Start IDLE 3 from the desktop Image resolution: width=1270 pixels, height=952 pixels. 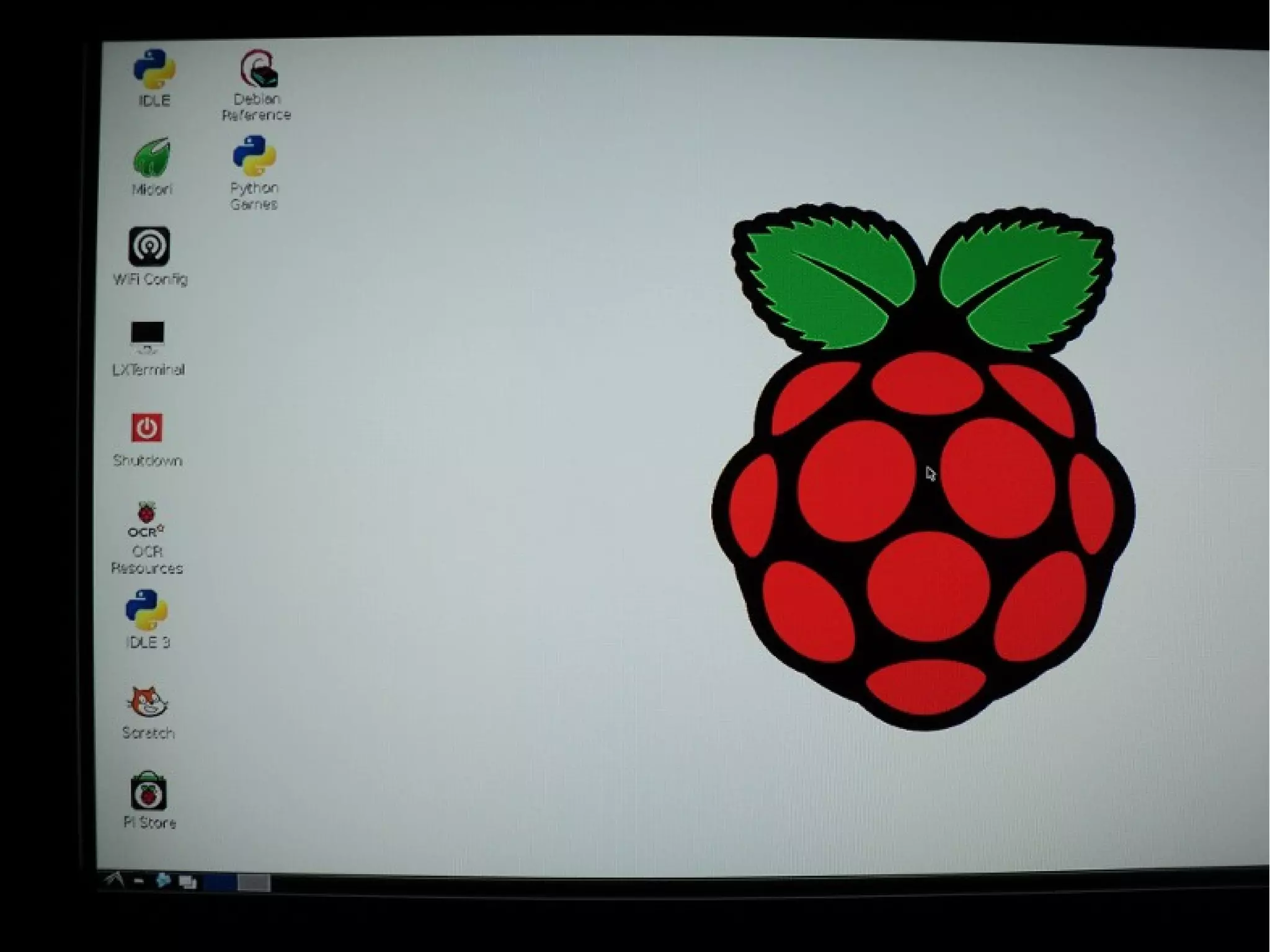pyautogui.click(x=146, y=610)
